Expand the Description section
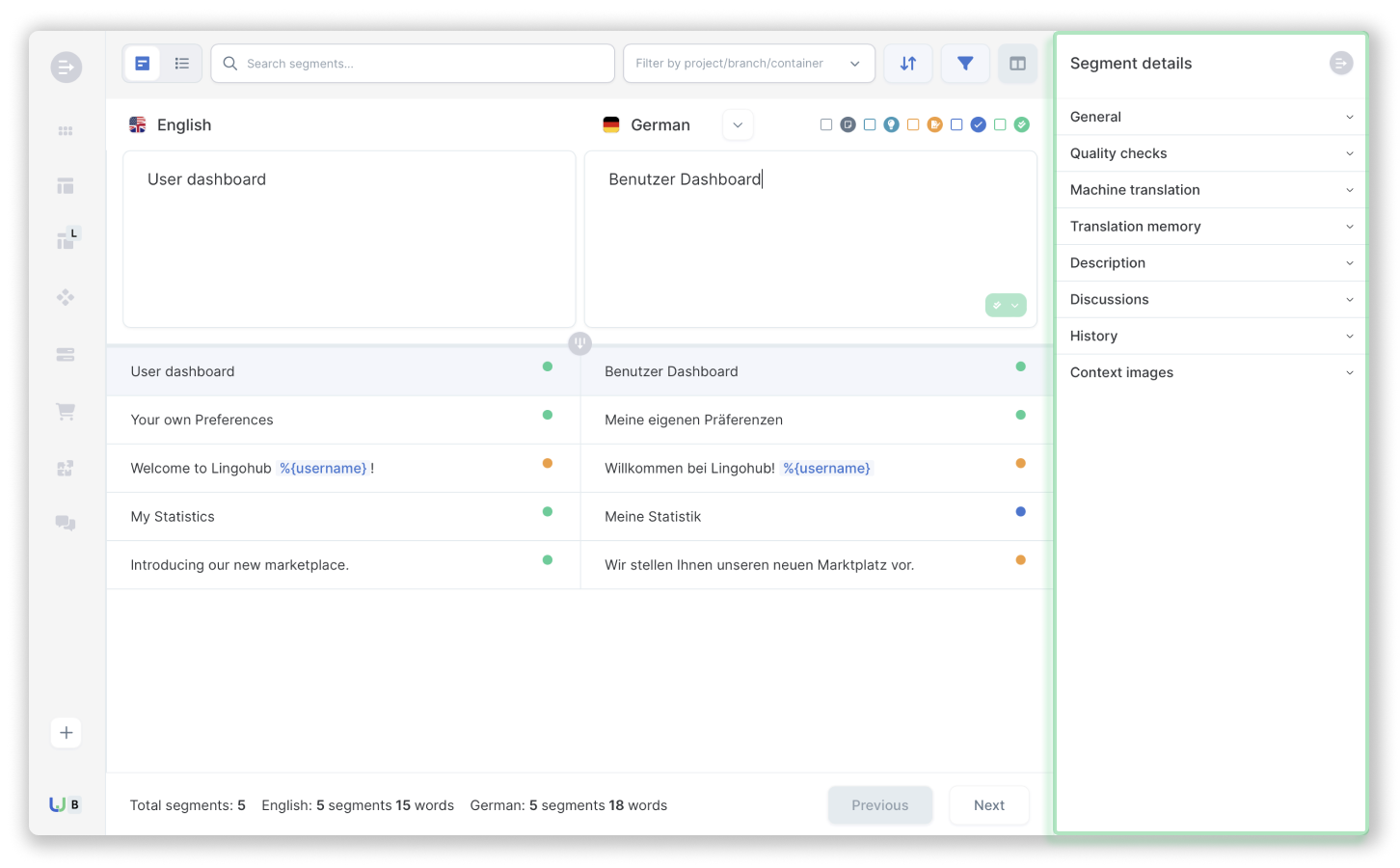The image size is (1400, 868). click(1211, 263)
